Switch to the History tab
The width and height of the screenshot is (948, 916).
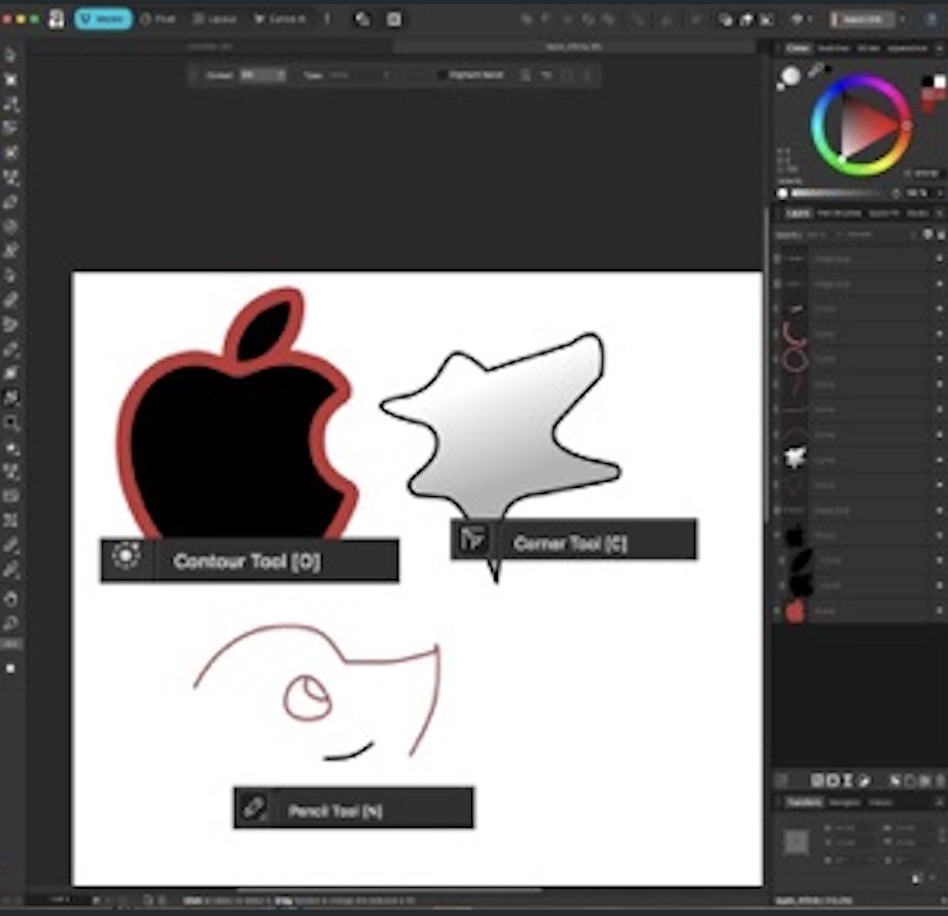click(x=880, y=802)
